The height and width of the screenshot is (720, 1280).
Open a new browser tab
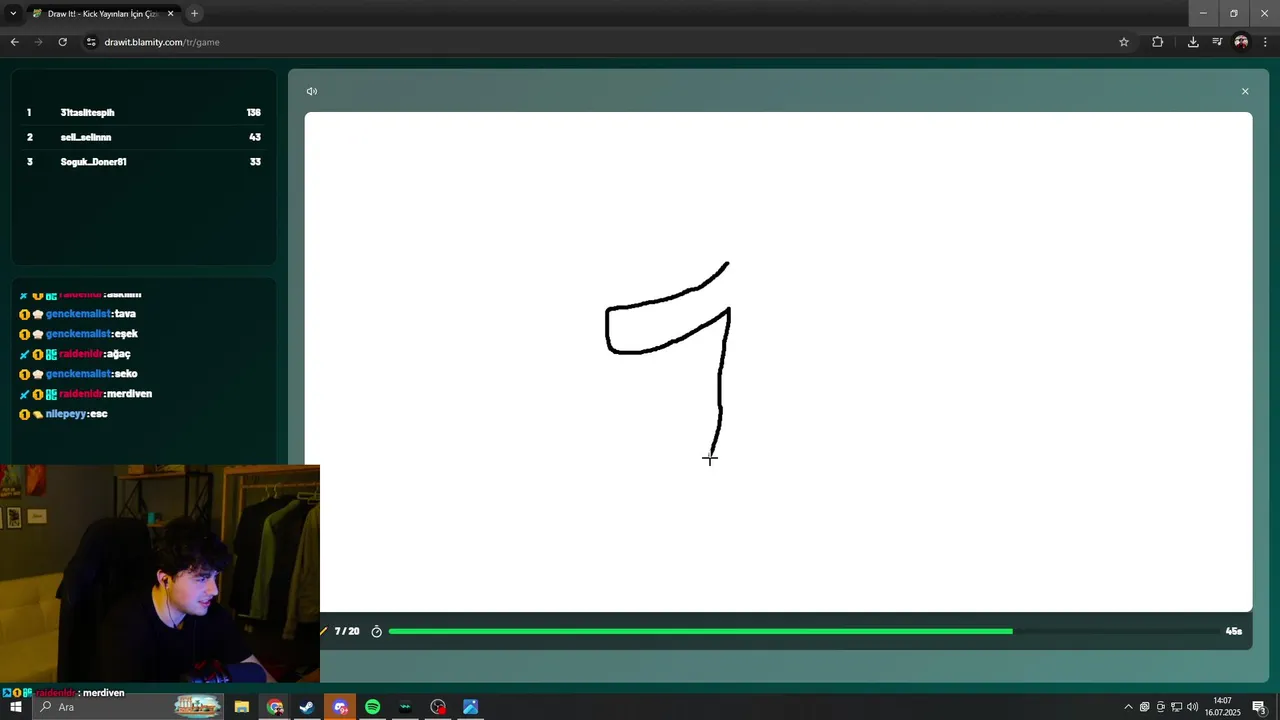click(195, 14)
